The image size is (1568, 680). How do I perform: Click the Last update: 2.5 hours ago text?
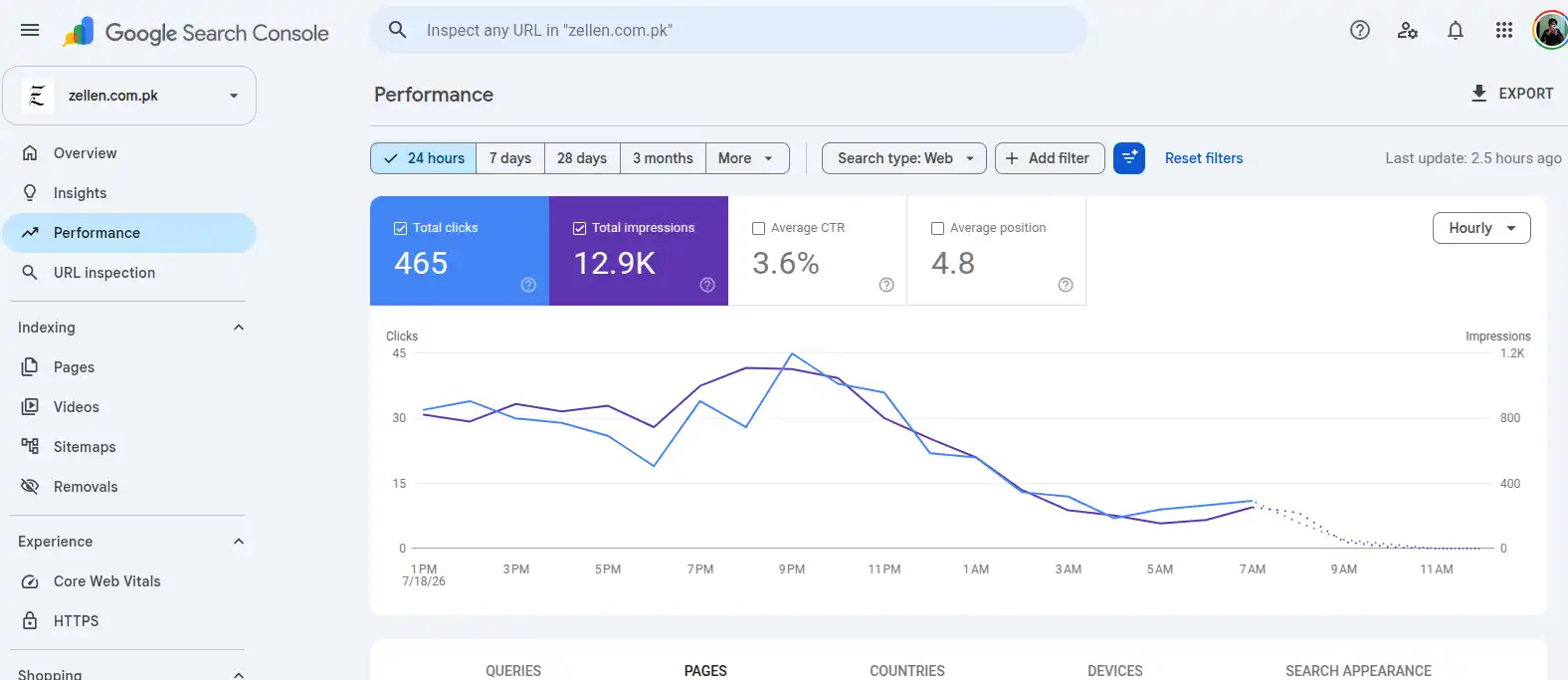(x=1473, y=158)
